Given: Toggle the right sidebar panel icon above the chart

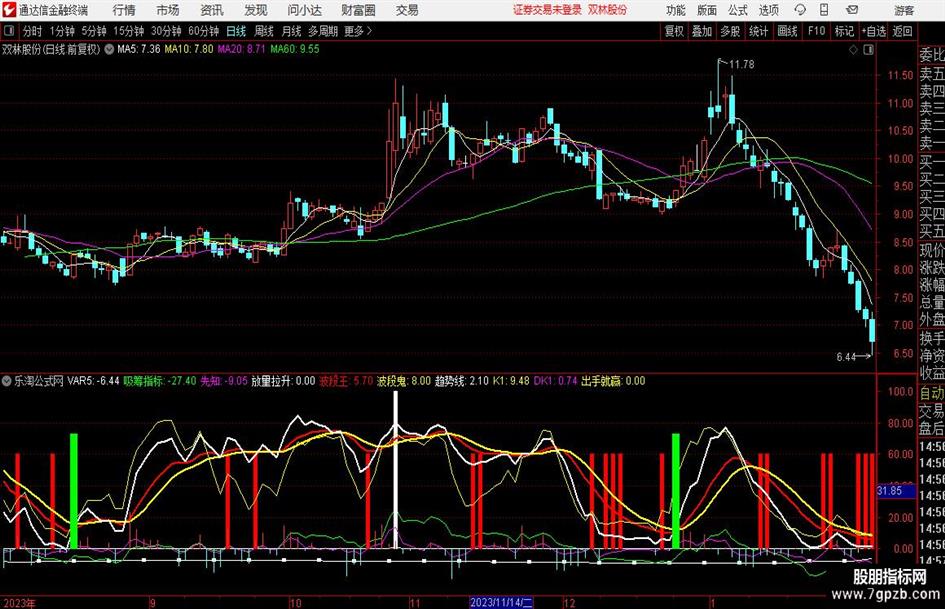Looking at the screenshot, I should [x=868, y=50].
